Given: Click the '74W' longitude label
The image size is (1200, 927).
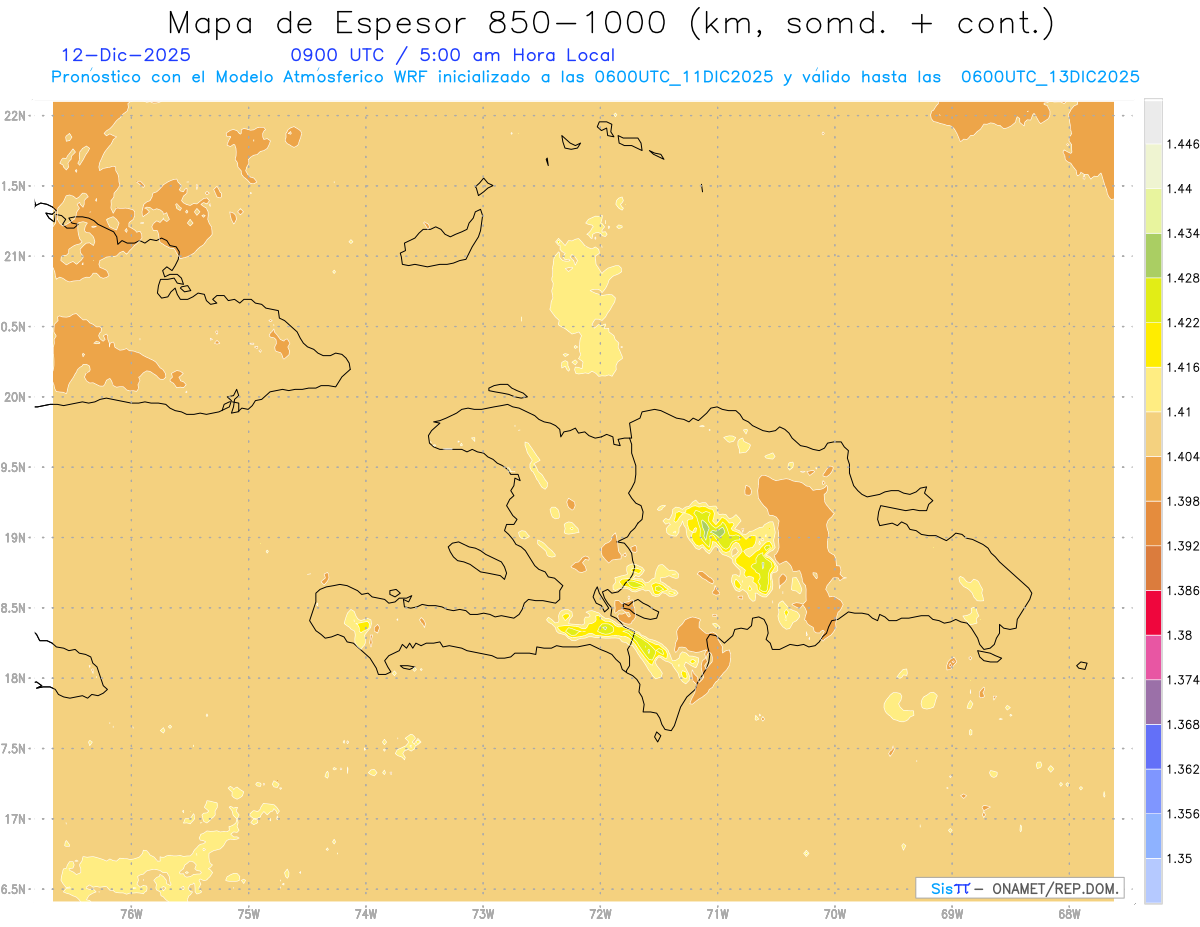Looking at the screenshot, I should [366, 914].
